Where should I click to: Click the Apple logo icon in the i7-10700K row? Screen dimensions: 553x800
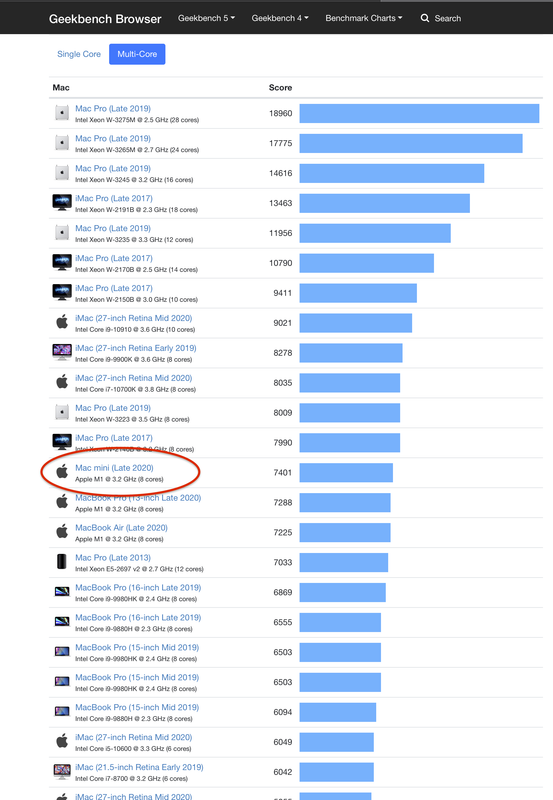click(62, 382)
